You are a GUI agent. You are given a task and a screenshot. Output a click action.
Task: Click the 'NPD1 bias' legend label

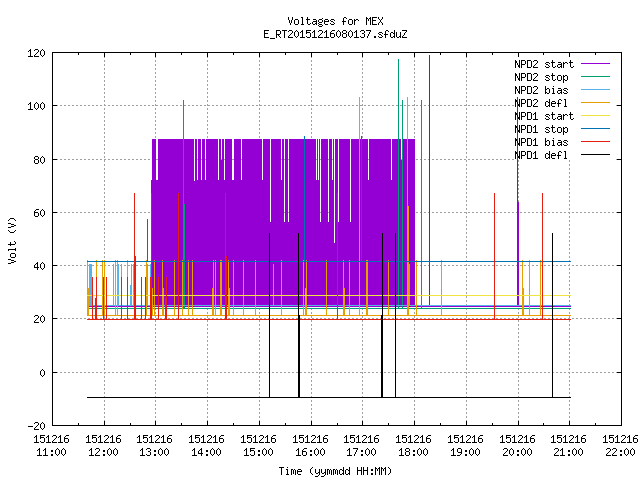[x=541, y=142]
